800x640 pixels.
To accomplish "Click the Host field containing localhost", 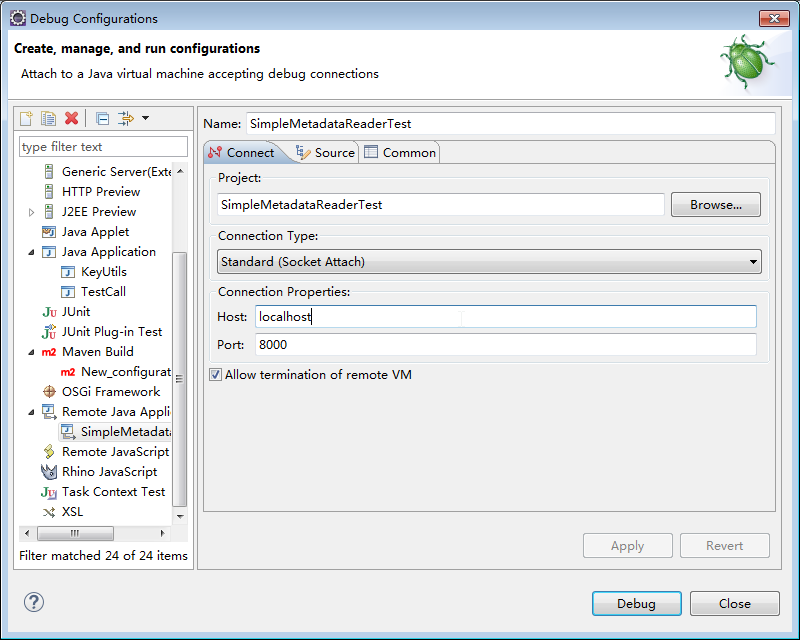I will [506, 316].
